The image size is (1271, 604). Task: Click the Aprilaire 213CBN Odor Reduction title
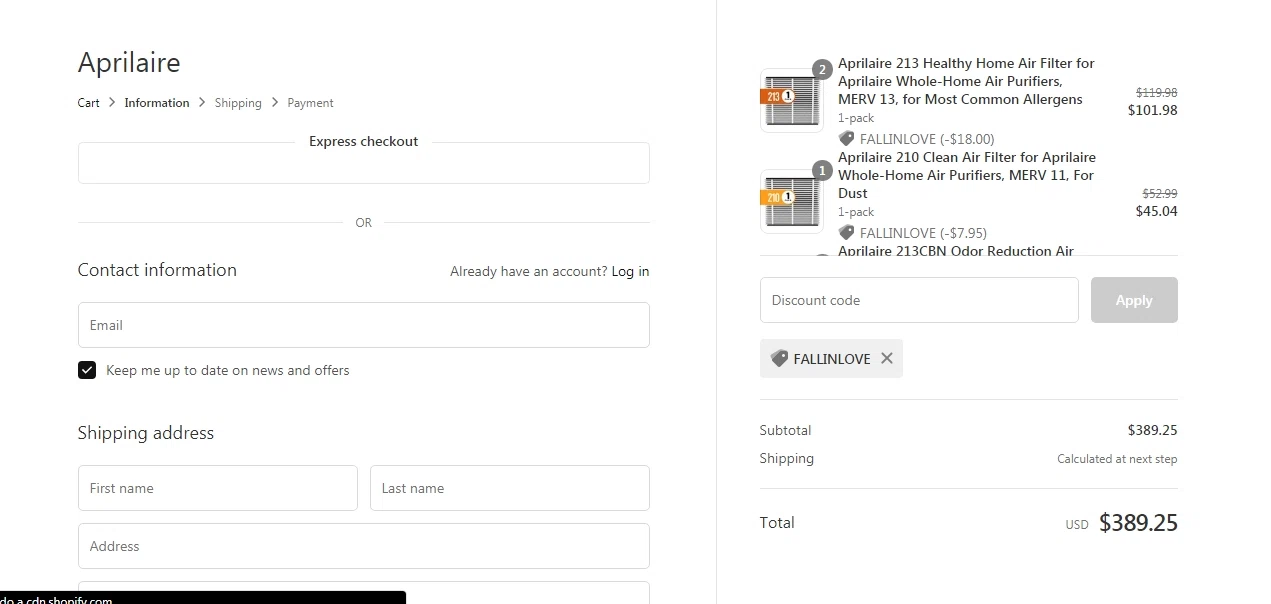click(x=956, y=250)
